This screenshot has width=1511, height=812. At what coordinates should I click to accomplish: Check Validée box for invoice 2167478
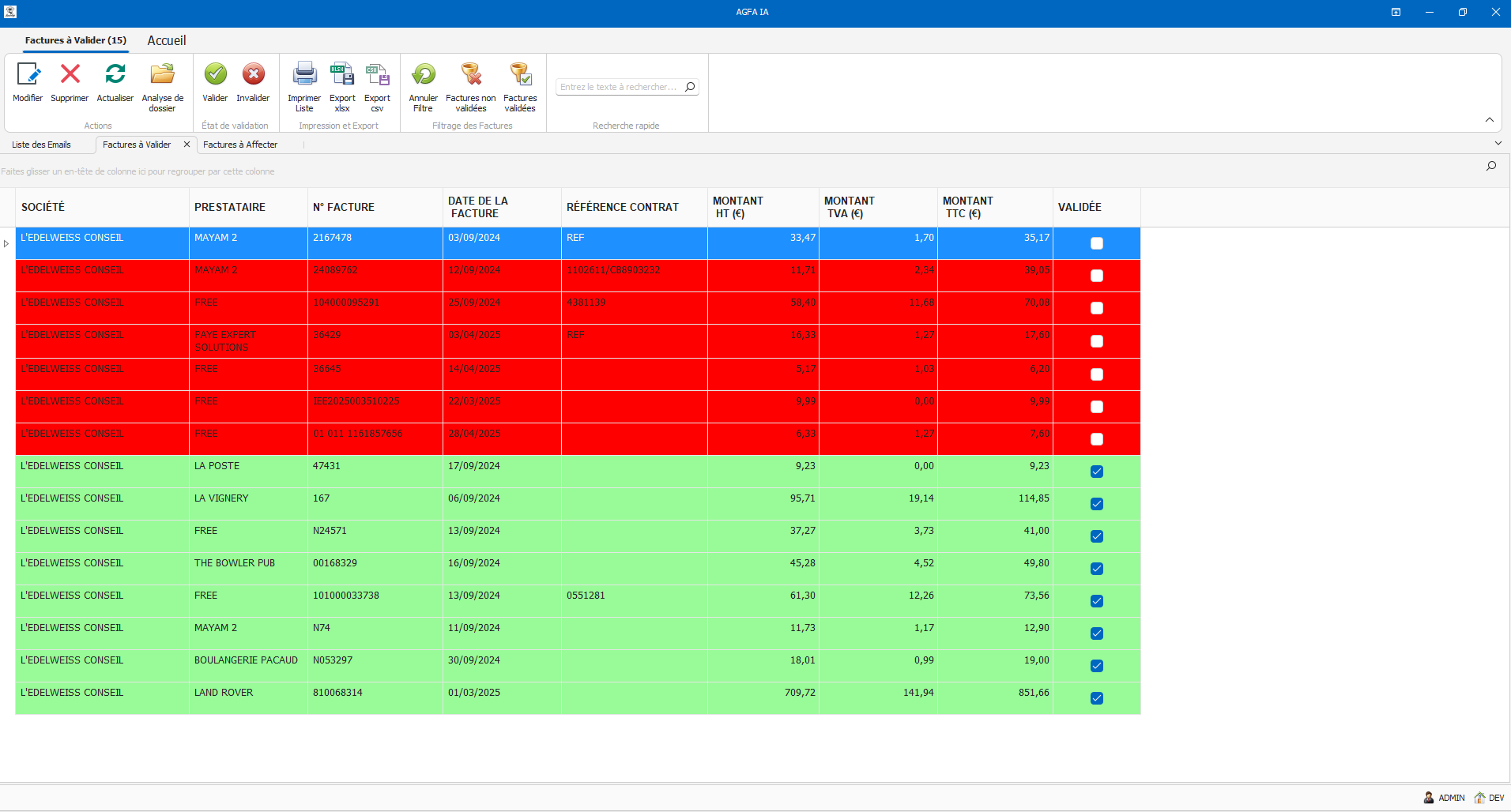click(x=1096, y=243)
